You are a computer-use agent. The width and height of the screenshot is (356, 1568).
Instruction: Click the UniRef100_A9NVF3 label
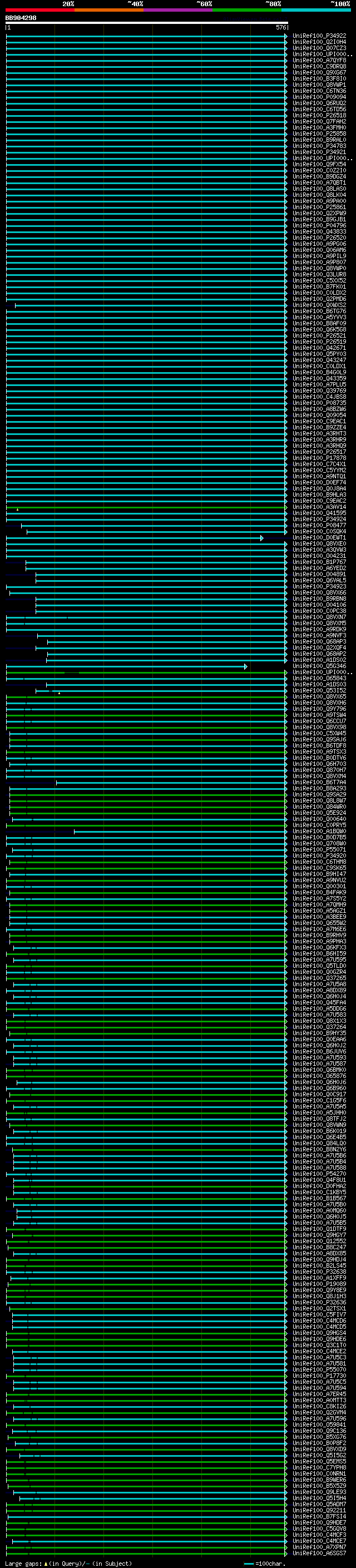point(319,635)
